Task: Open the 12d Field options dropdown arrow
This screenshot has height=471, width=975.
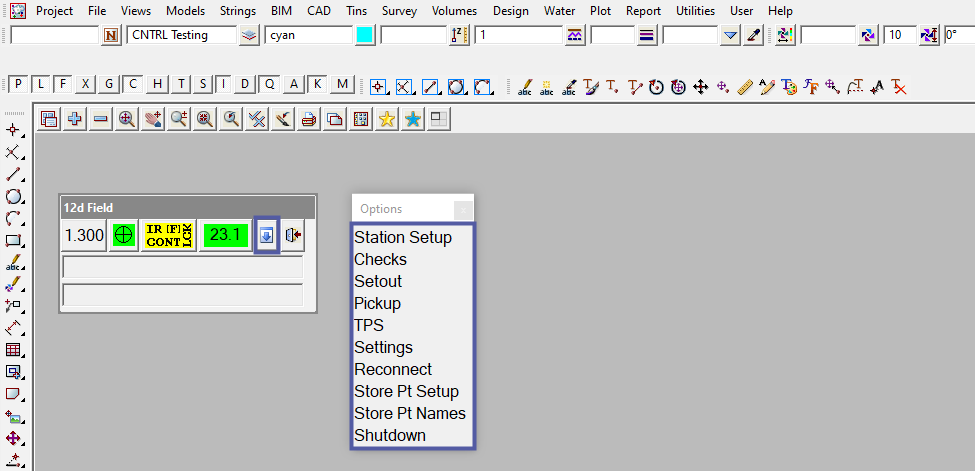Action: [x=266, y=236]
